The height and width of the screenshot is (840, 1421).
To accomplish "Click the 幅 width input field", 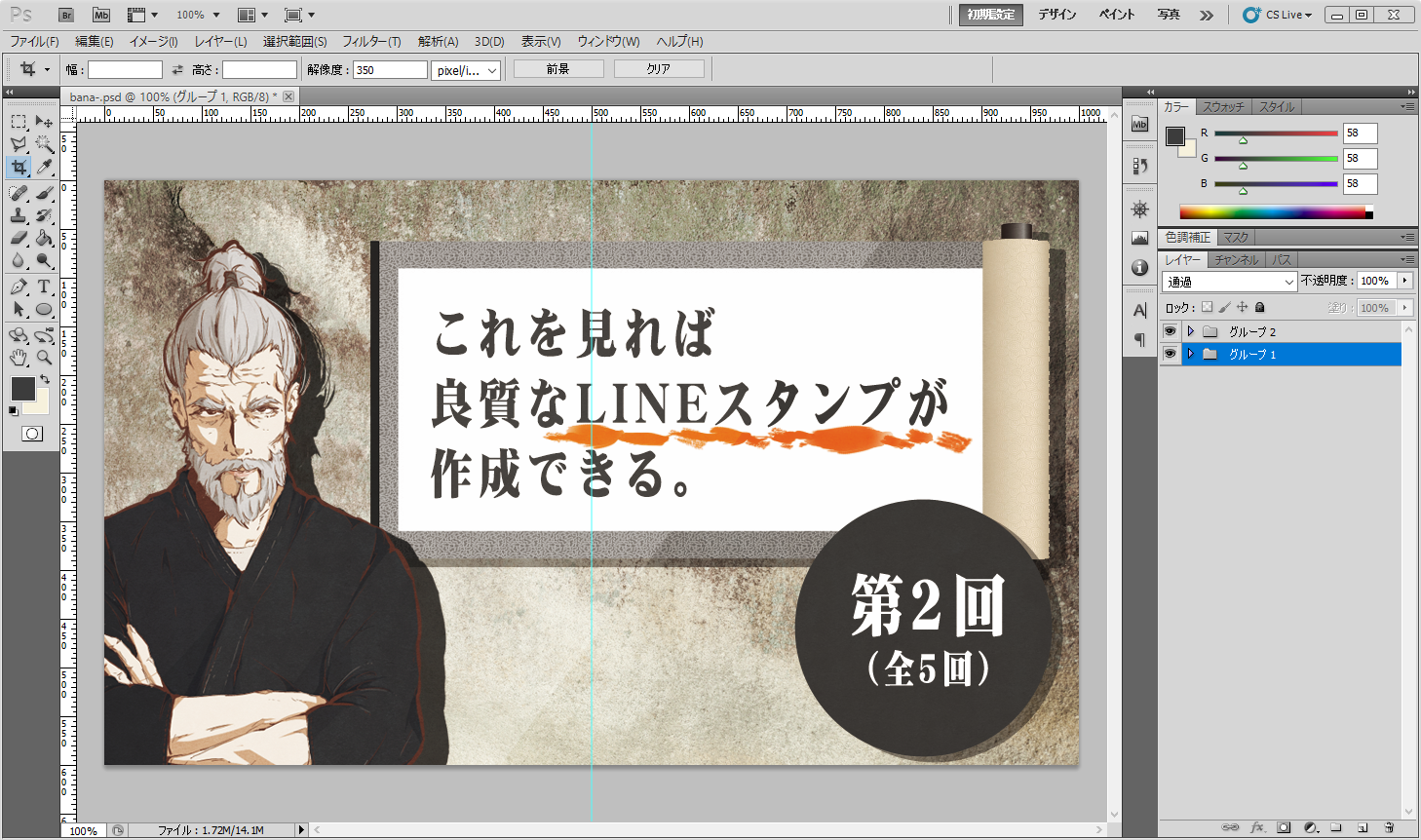I will click(x=126, y=70).
